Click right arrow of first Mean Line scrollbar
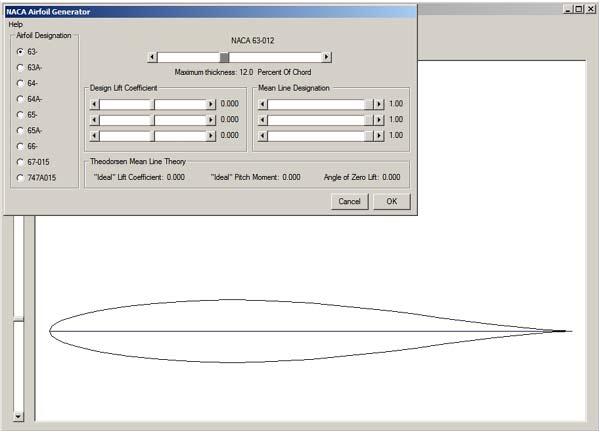 pyautogui.click(x=379, y=104)
